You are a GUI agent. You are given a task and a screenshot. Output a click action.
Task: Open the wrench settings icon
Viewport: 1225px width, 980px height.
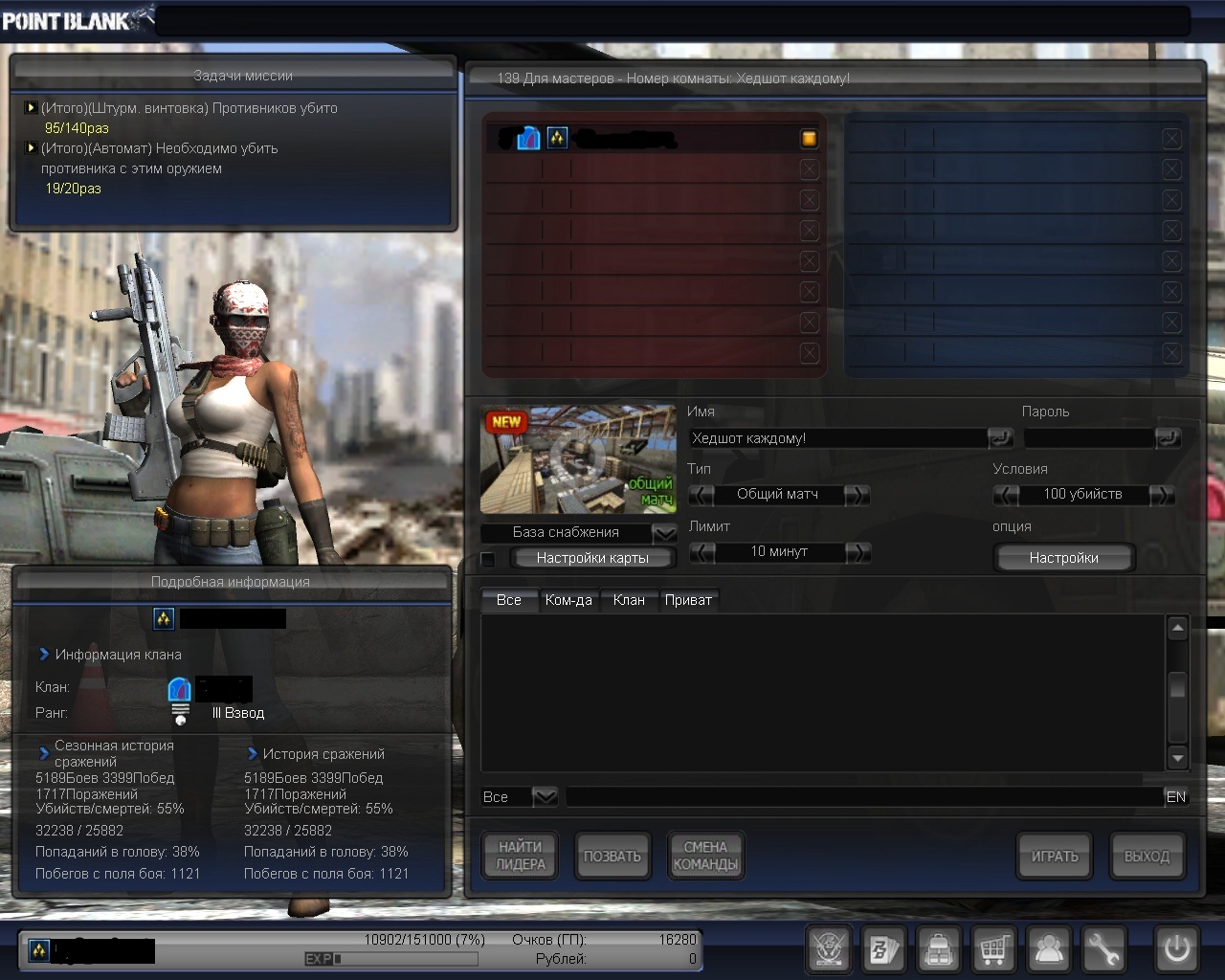click(1103, 949)
